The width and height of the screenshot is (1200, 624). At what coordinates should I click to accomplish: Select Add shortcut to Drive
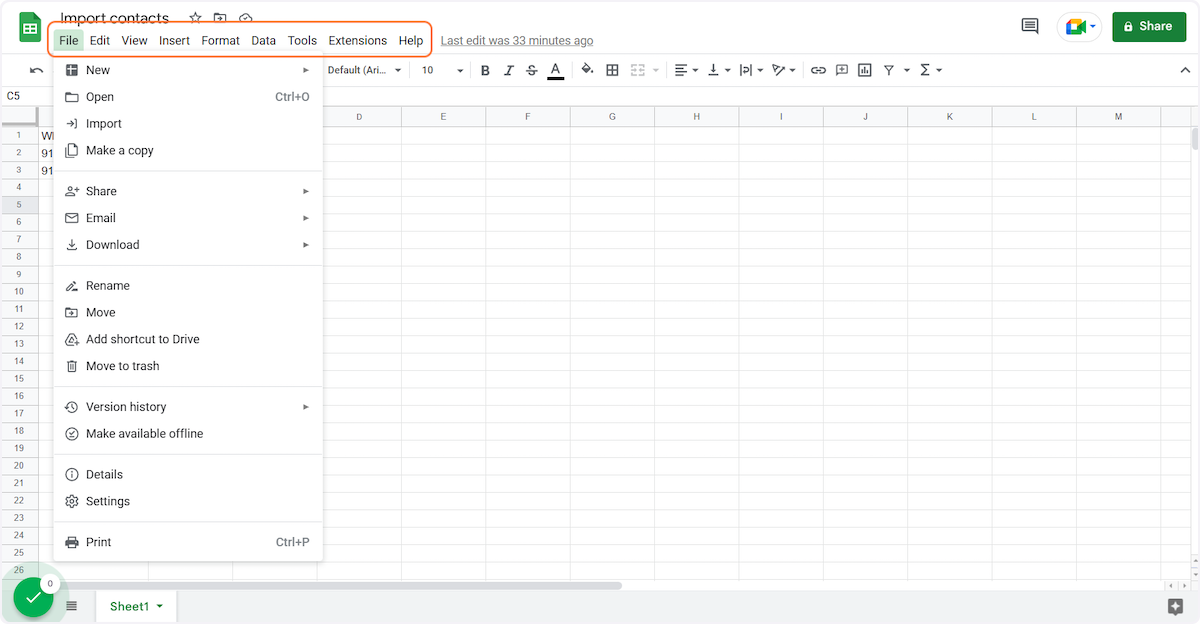point(188,340)
